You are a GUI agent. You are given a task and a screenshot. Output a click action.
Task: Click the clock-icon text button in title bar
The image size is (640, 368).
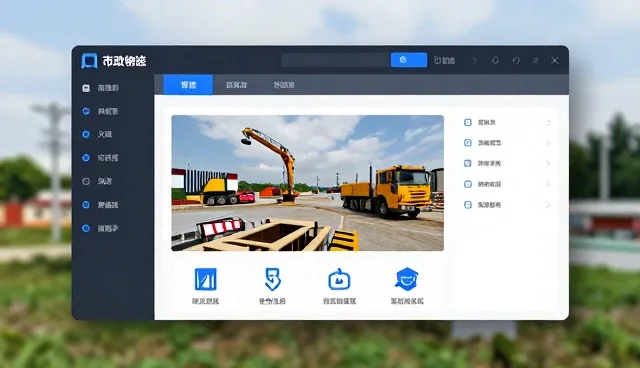click(444, 60)
